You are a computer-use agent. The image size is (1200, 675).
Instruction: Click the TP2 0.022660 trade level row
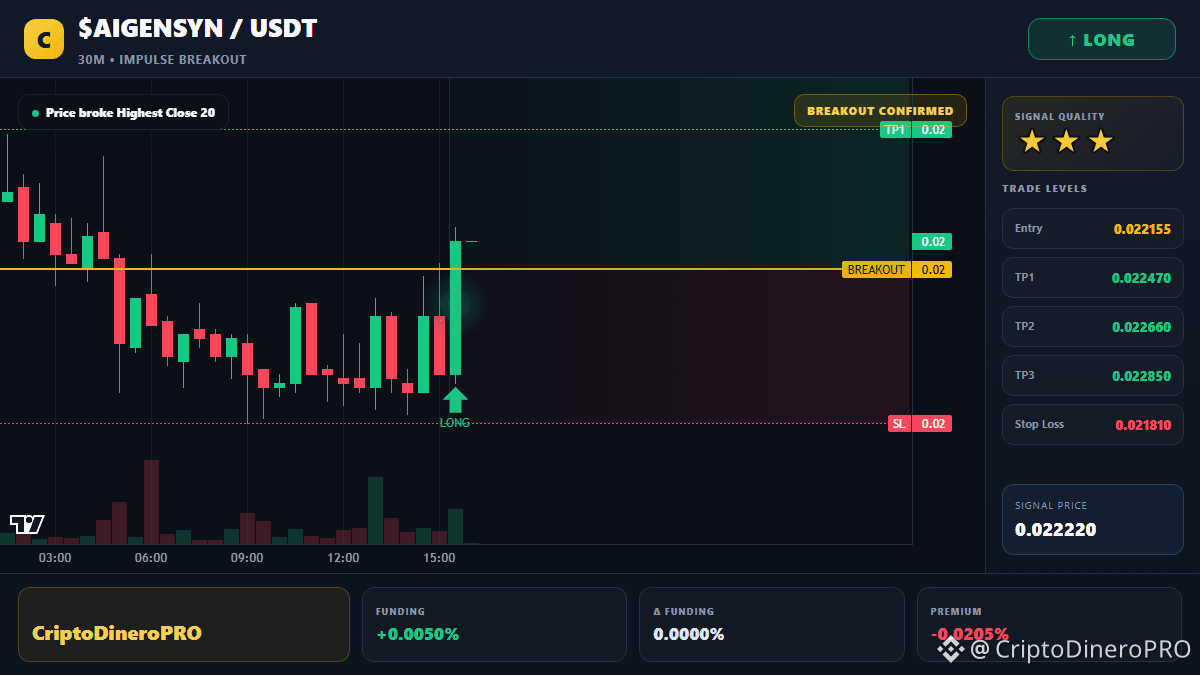(1092, 326)
